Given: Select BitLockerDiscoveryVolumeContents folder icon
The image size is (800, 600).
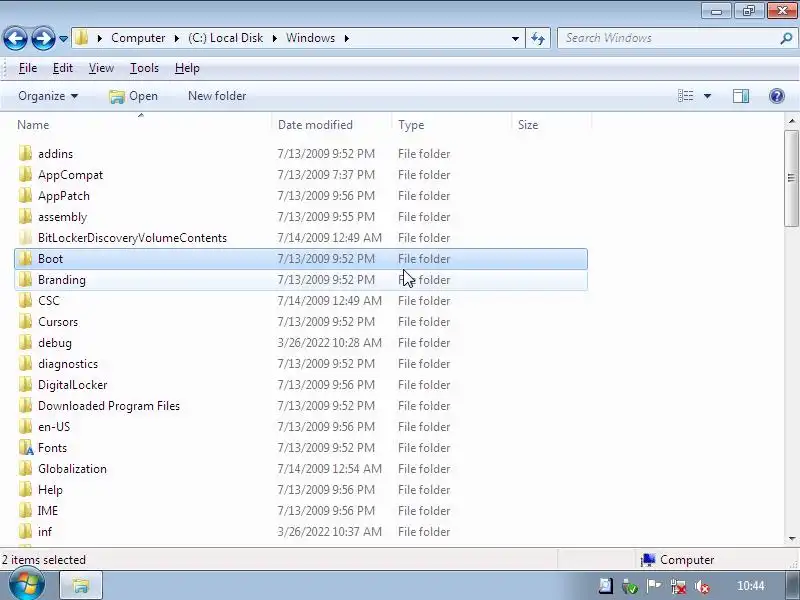Looking at the screenshot, I should click(x=25, y=238).
